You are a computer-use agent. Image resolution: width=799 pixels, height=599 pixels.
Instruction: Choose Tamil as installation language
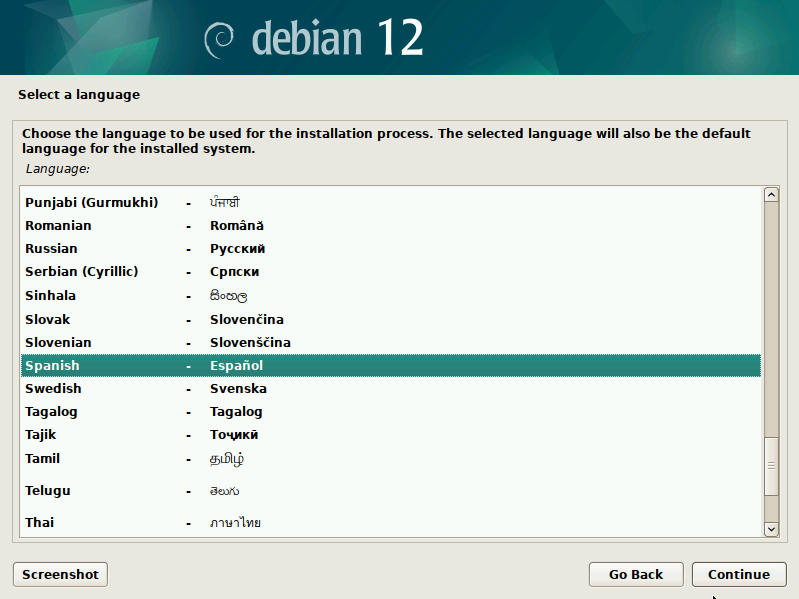(x=42, y=459)
